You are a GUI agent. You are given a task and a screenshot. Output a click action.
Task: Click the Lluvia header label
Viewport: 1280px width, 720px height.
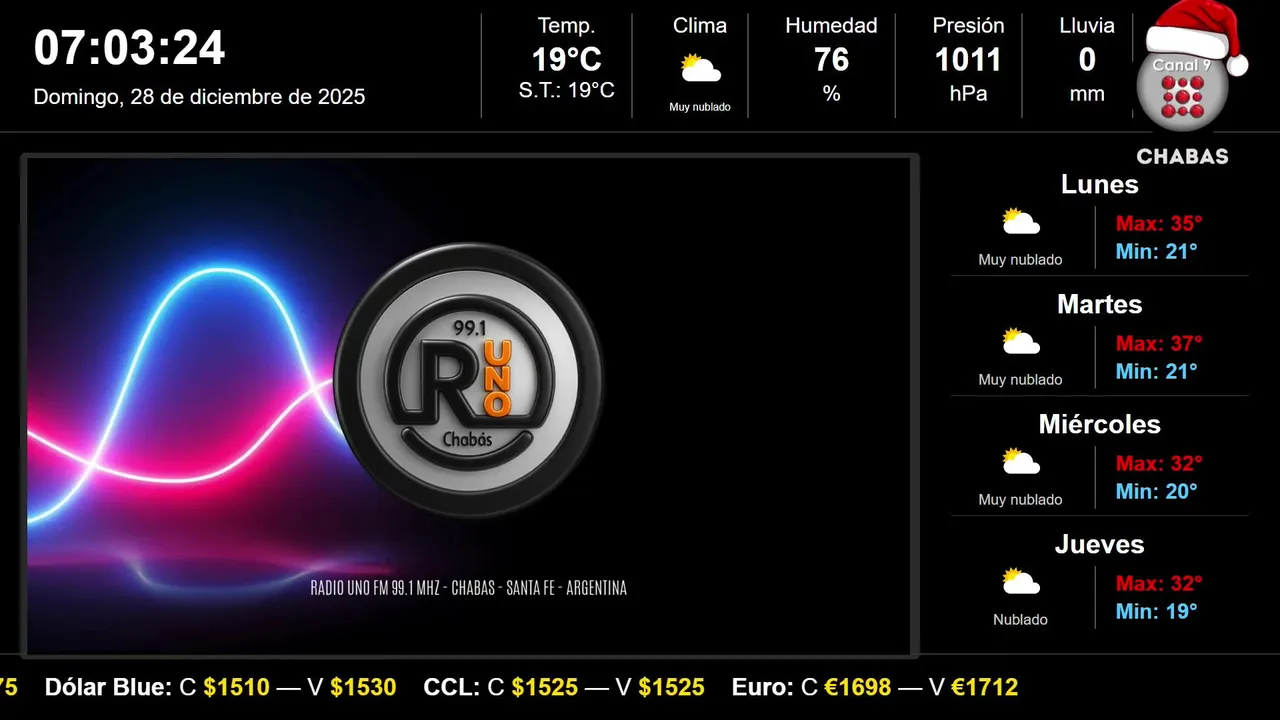[x=1087, y=26]
